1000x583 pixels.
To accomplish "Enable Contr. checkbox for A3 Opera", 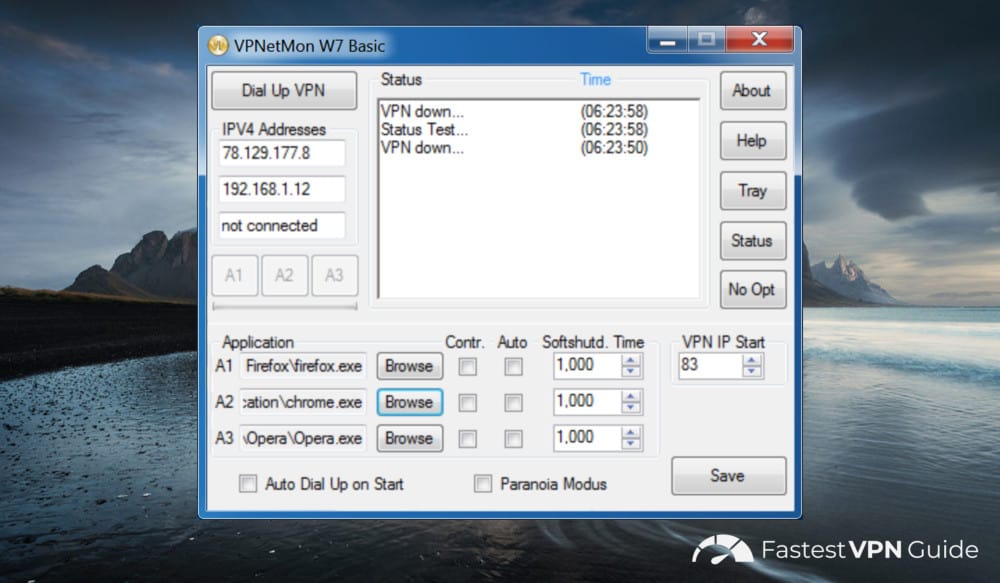I will (467, 439).
